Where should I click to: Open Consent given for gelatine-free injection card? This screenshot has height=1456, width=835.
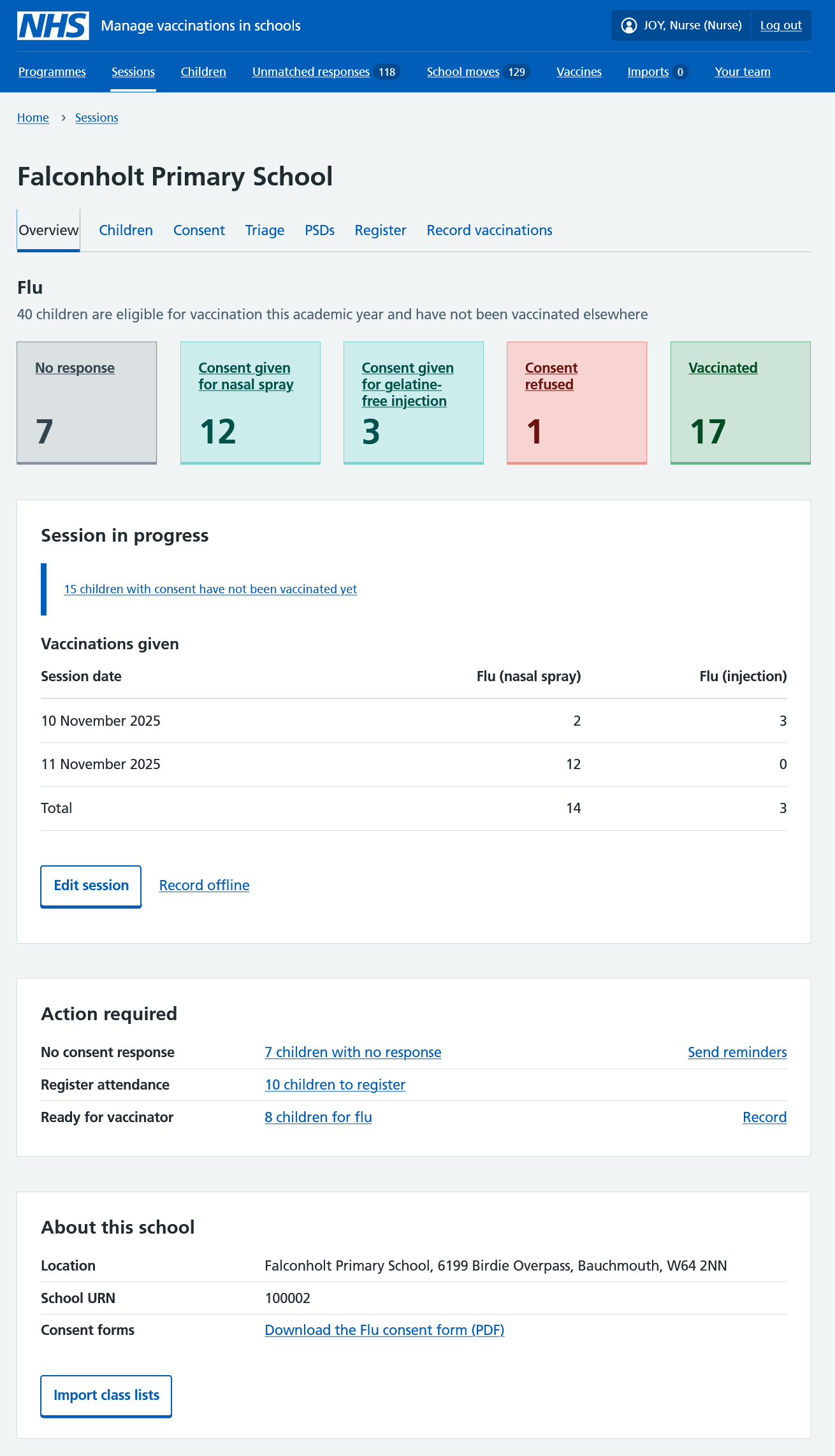[414, 403]
